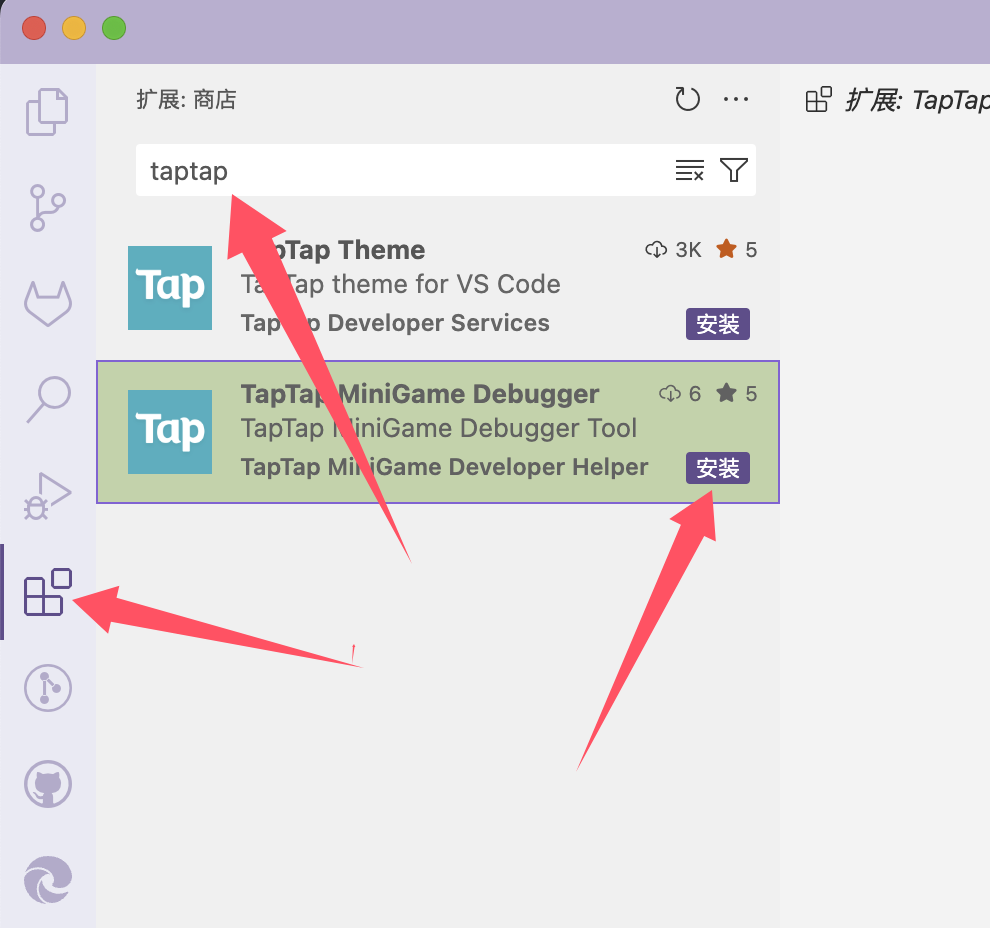Click the download count of MiniGame Debugger

(680, 394)
